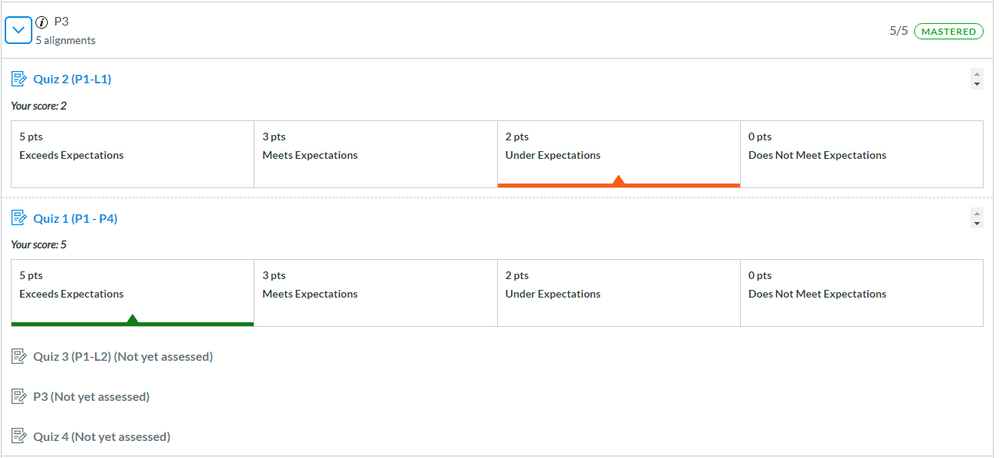Click the info icon beside P3
This screenshot has height=458, width=999.
tap(41, 21)
